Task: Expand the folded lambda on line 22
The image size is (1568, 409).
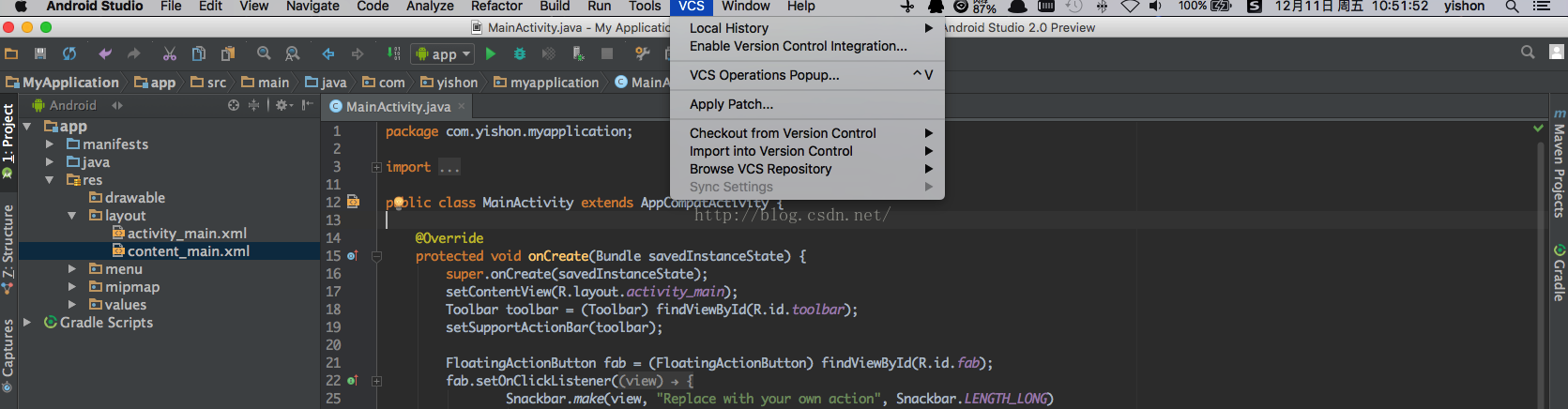Action: [x=376, y=382]
